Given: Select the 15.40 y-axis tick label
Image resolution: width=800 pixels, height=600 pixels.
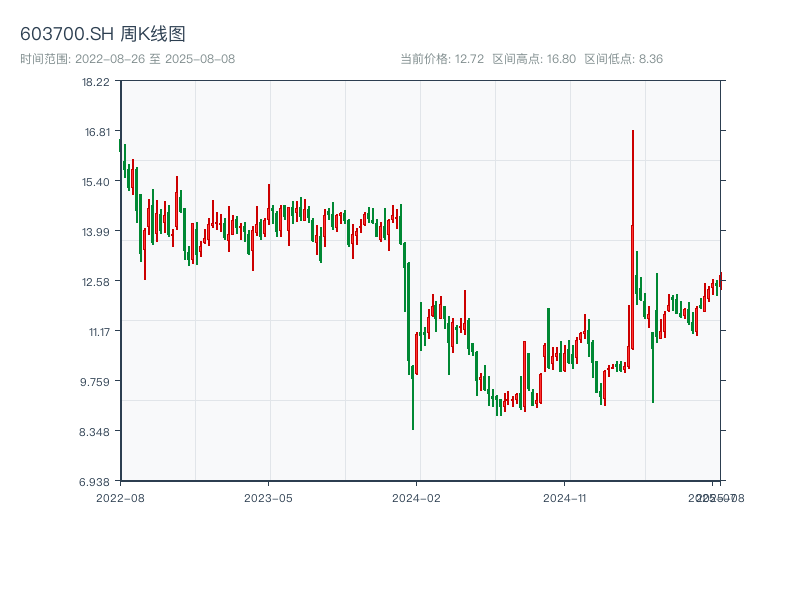Looking at the screenshot, I should (x=96, y=182).
